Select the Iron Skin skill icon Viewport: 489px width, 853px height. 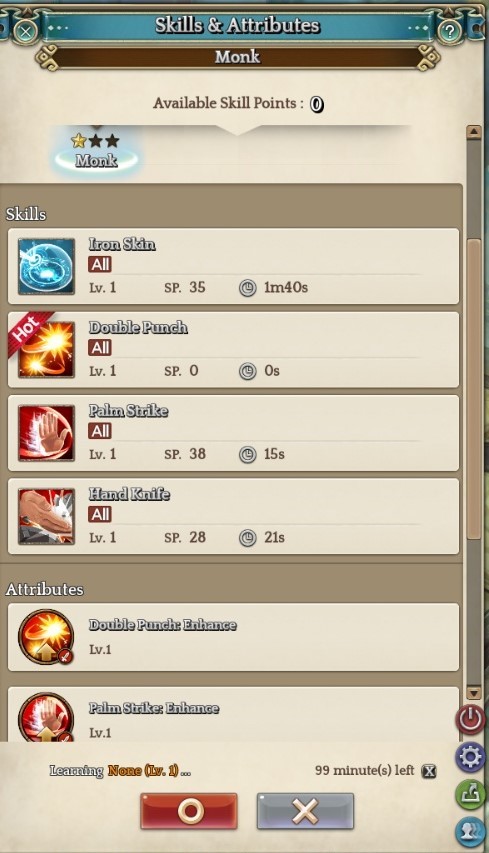(46, 267)
